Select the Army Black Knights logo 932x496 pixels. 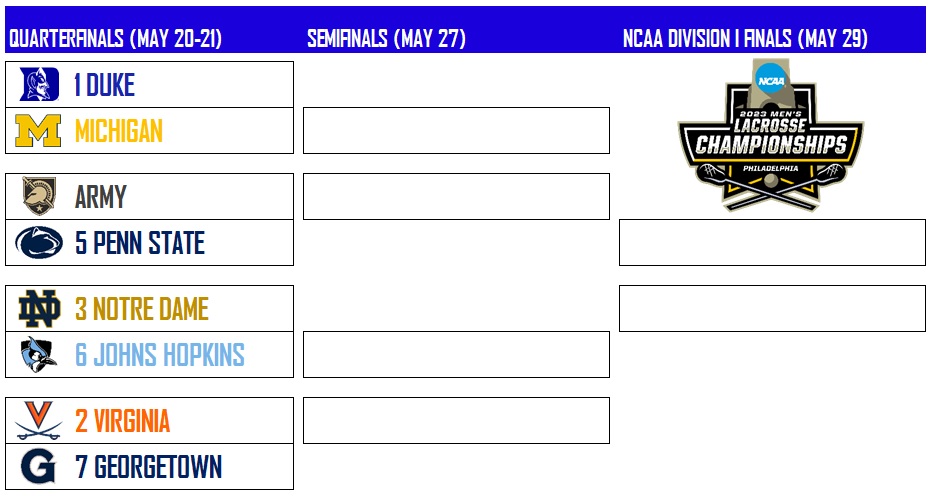pyautogui.click(x=40, y=197)
